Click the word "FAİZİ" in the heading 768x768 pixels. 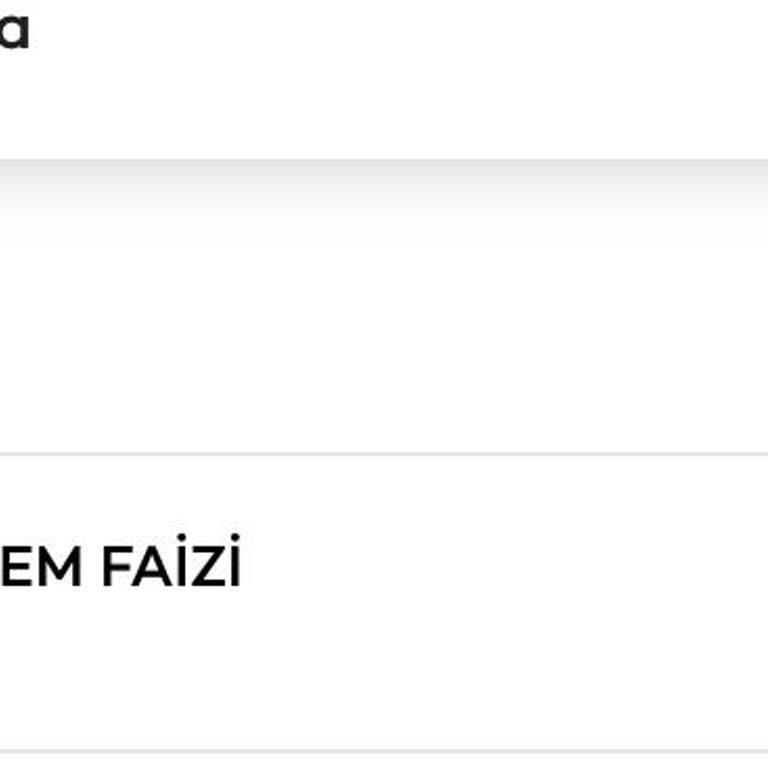click(x=171, y=567)
